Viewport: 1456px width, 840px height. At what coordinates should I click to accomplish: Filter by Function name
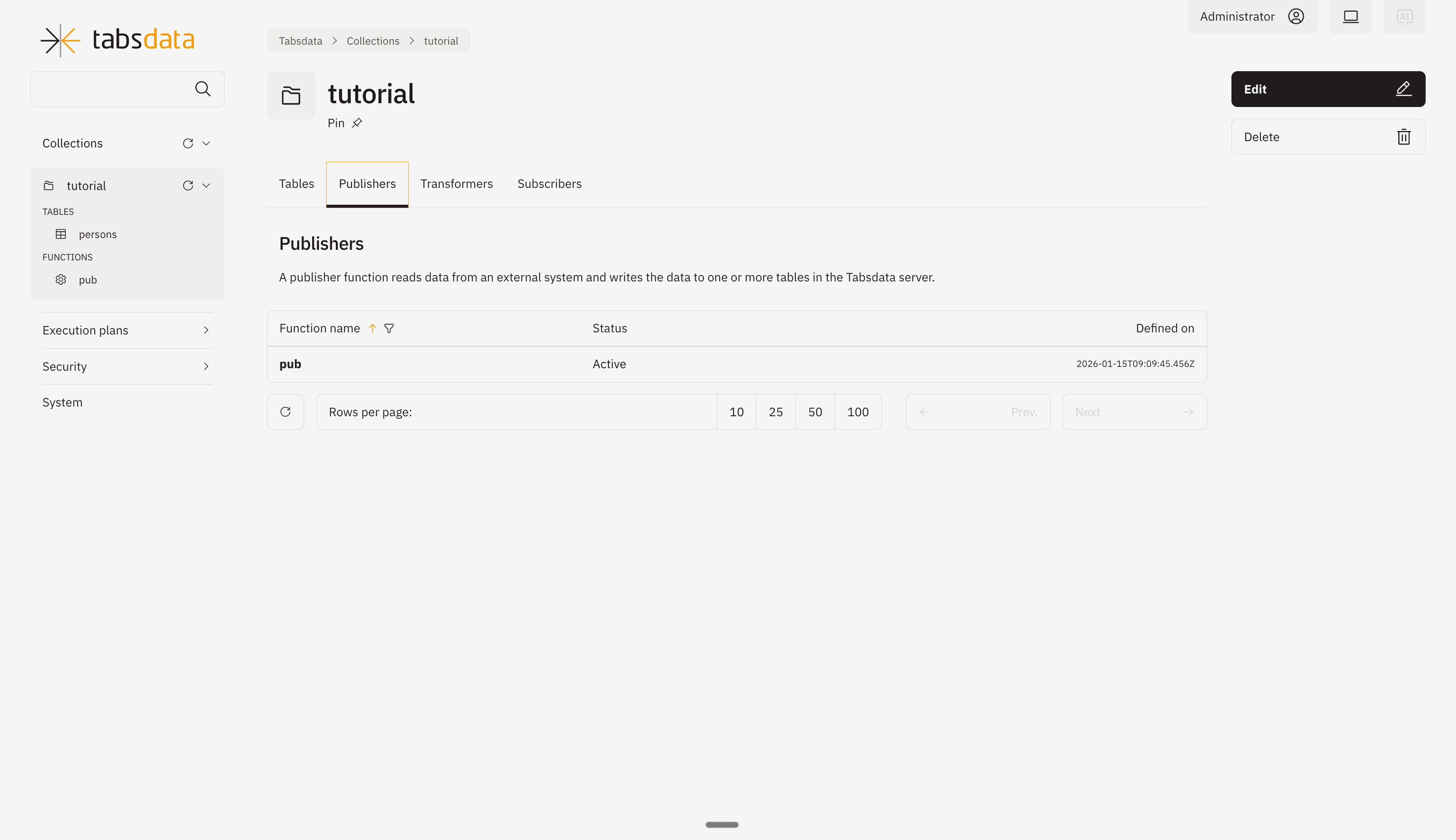coord(389,328)
